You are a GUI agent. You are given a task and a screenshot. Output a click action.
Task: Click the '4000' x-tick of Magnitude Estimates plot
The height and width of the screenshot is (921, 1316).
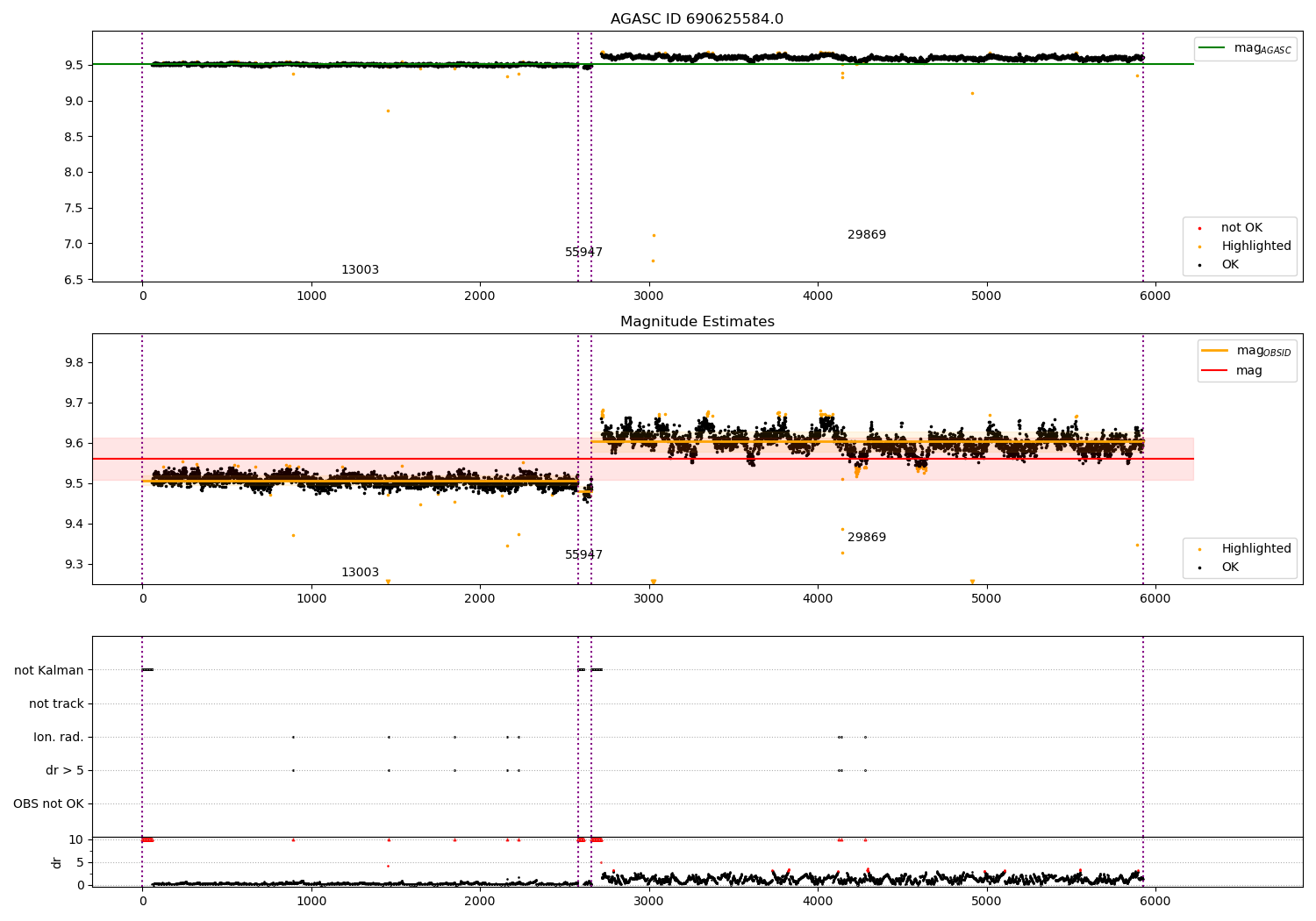(x=818, y=598)
